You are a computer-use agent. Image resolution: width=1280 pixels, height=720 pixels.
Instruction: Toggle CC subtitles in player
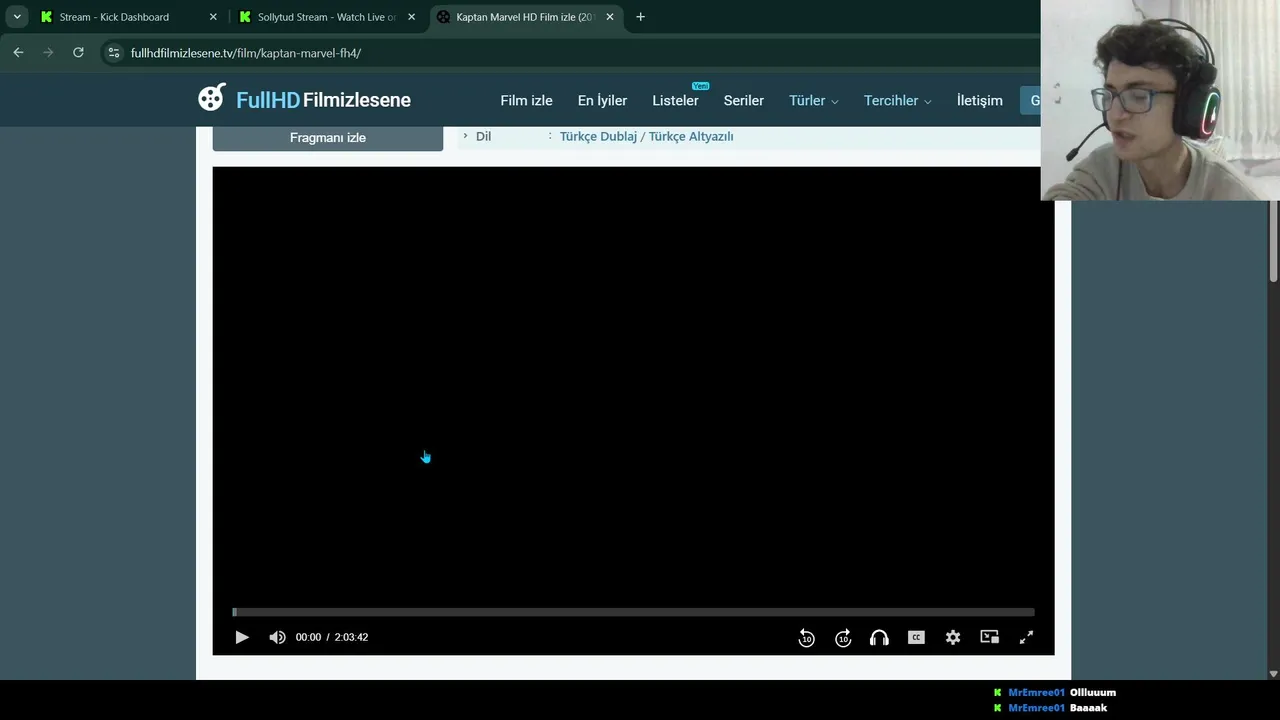click(916, 637)
